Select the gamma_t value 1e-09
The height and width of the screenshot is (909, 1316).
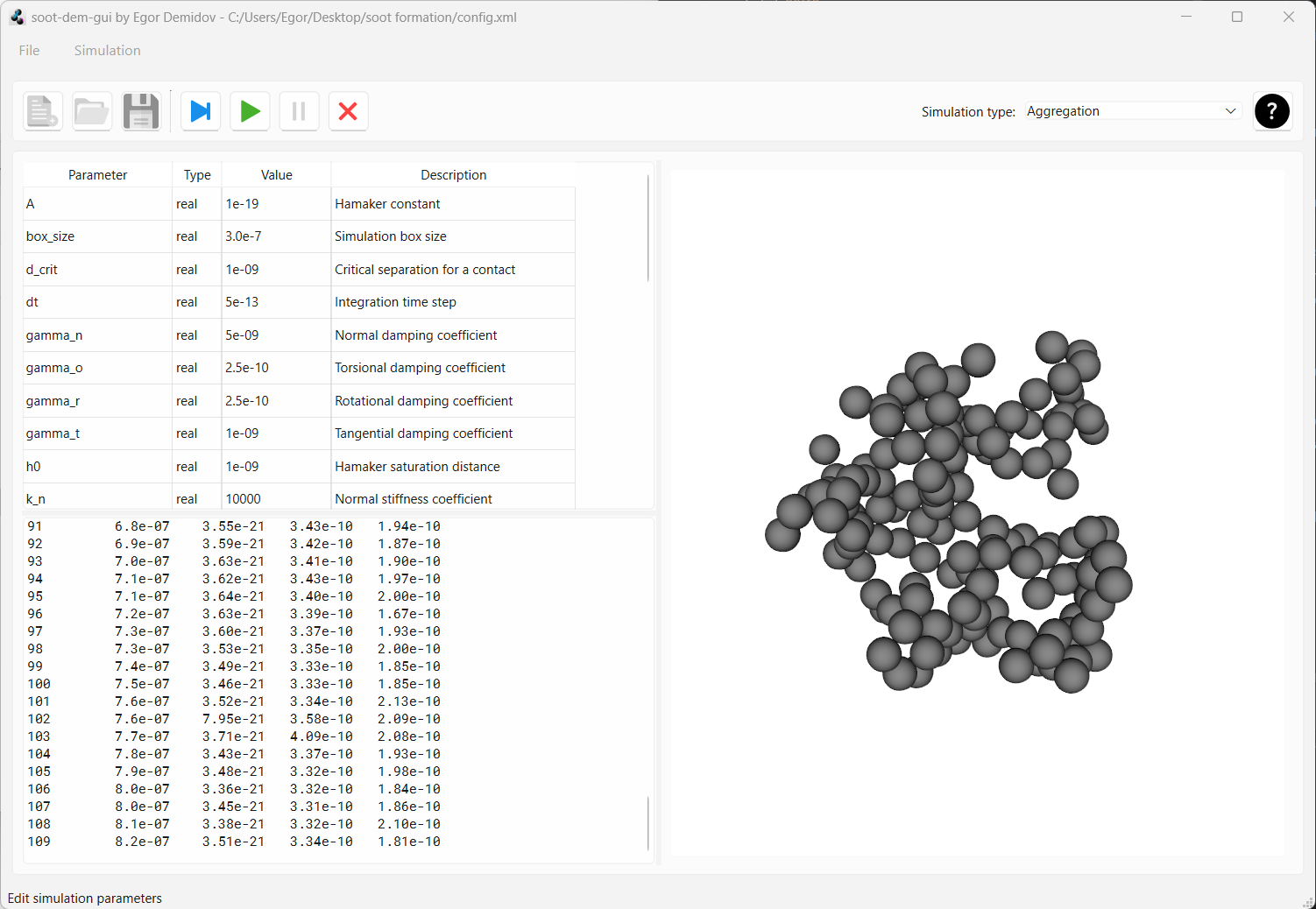point(276,433)
